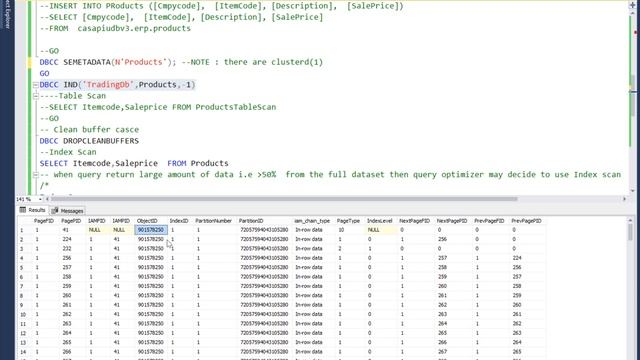Click the IndexID column header

[x=179, y=221]
